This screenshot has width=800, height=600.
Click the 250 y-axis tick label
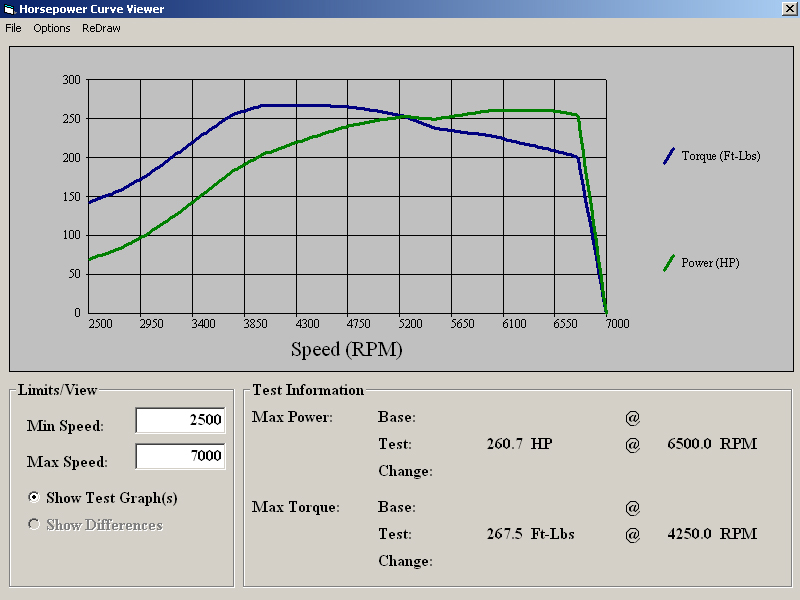[71, 118]
